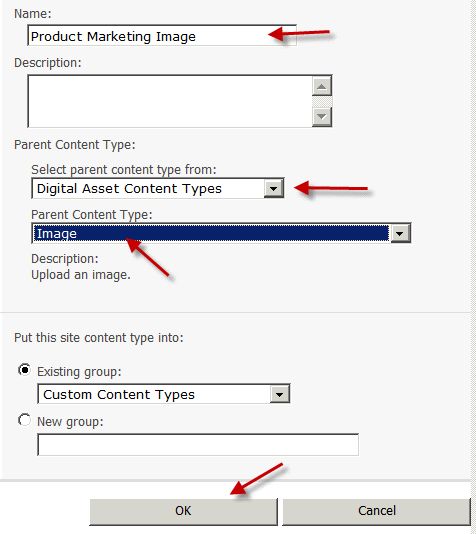
Task: Click the New group label text
Action: point(70,422)
